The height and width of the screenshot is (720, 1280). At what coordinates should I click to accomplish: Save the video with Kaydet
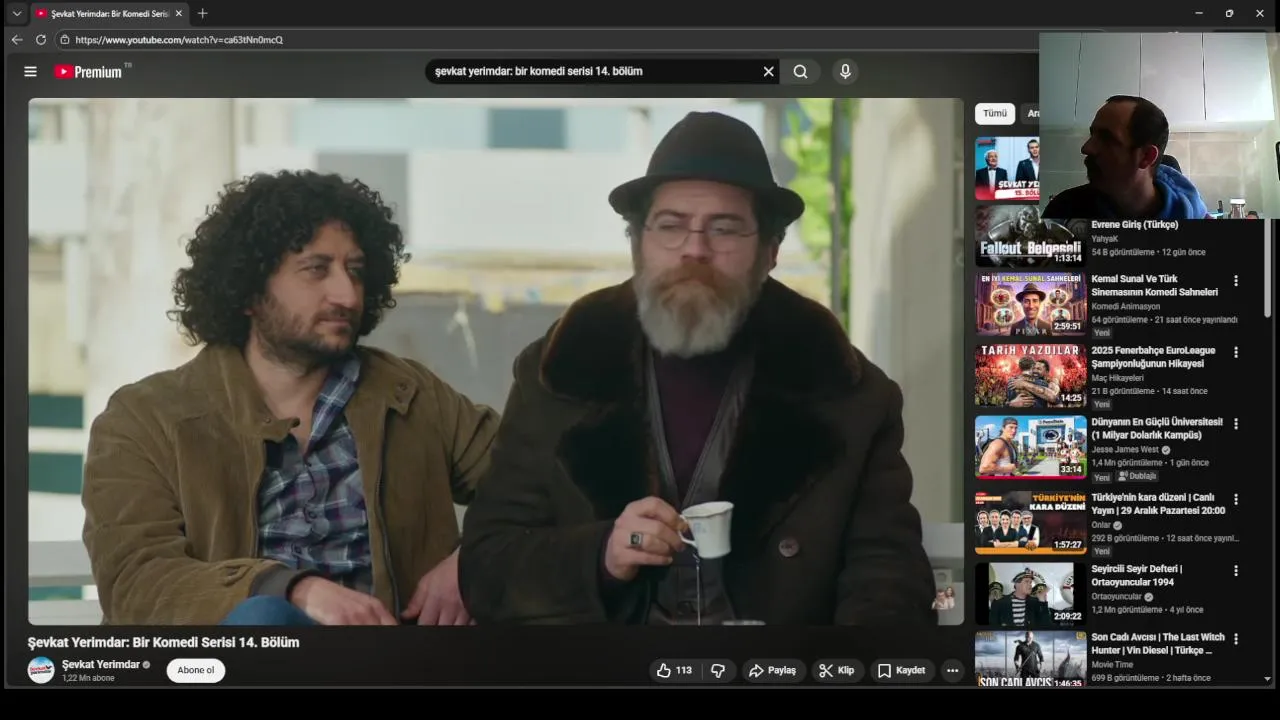tap(901, 670)
